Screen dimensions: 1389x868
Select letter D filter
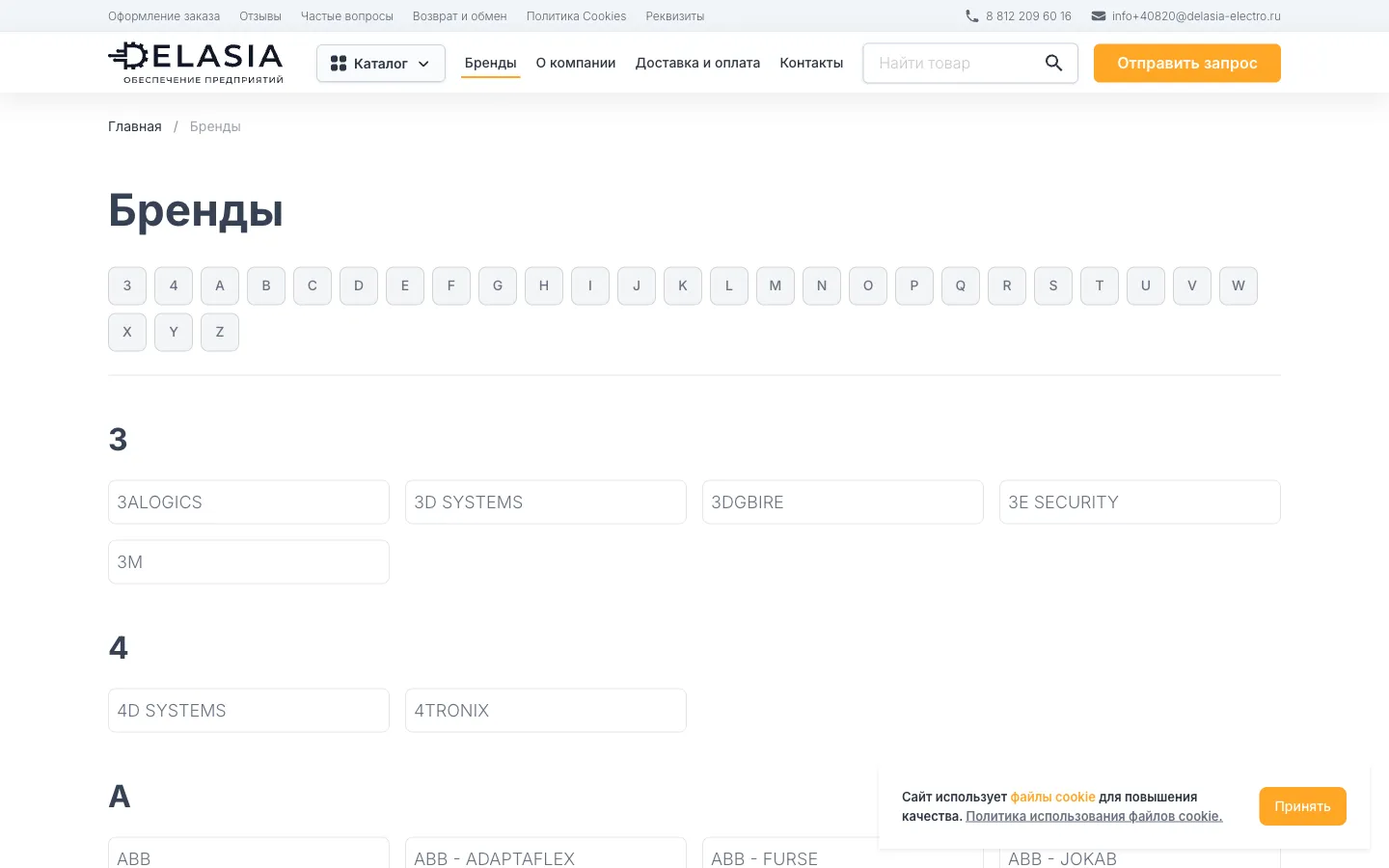(x=359, y=285)
